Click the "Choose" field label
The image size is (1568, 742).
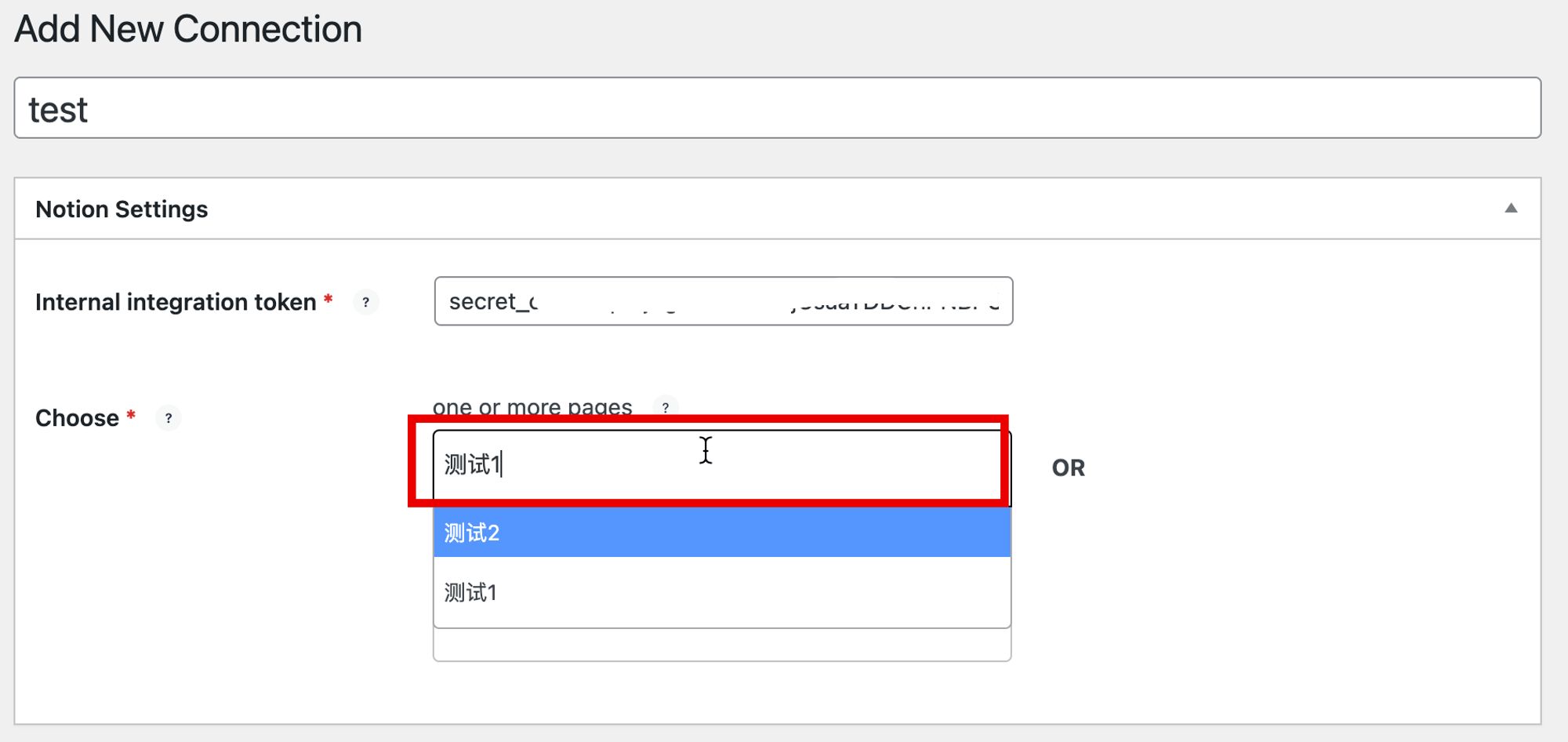[x=77, y=418]
